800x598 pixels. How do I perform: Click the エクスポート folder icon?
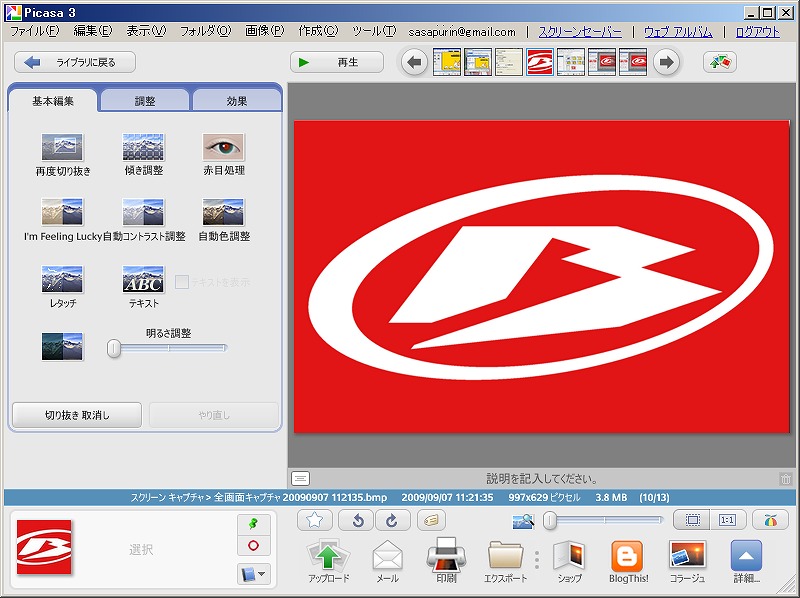[505, 561]
